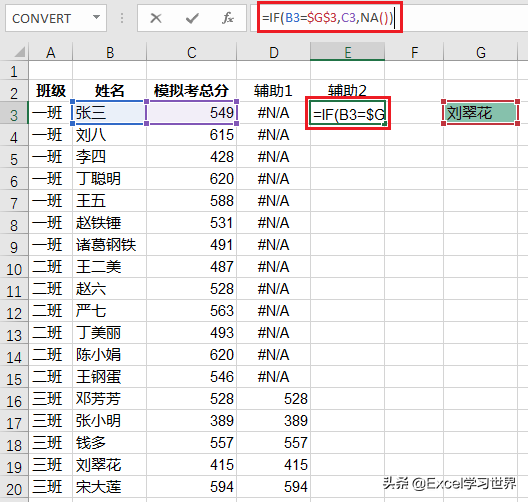Click column D value 557
The width and height of the screenshot is (528, 502).
click(273, 443)
